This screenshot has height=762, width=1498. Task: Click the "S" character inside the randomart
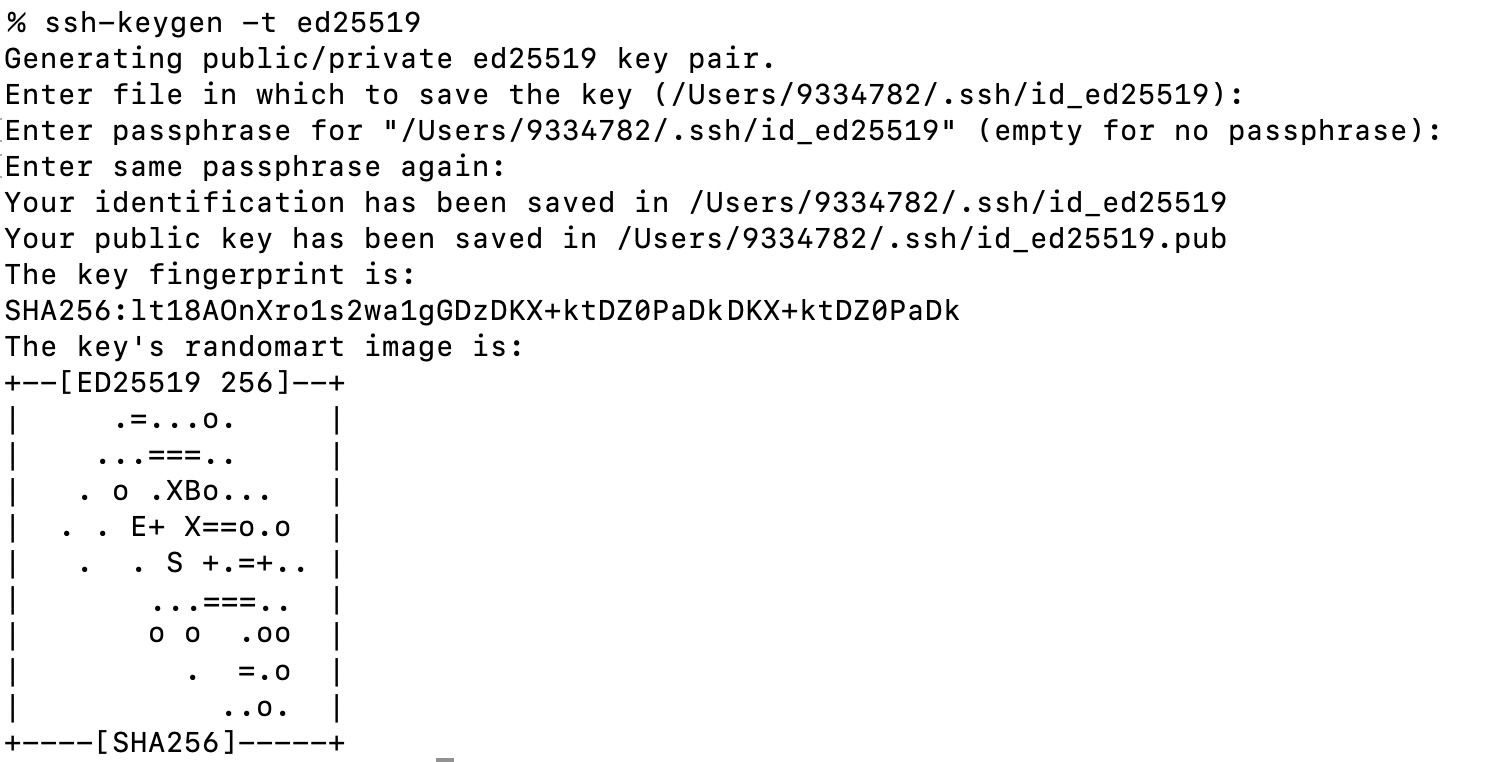(x=174, y=563)
